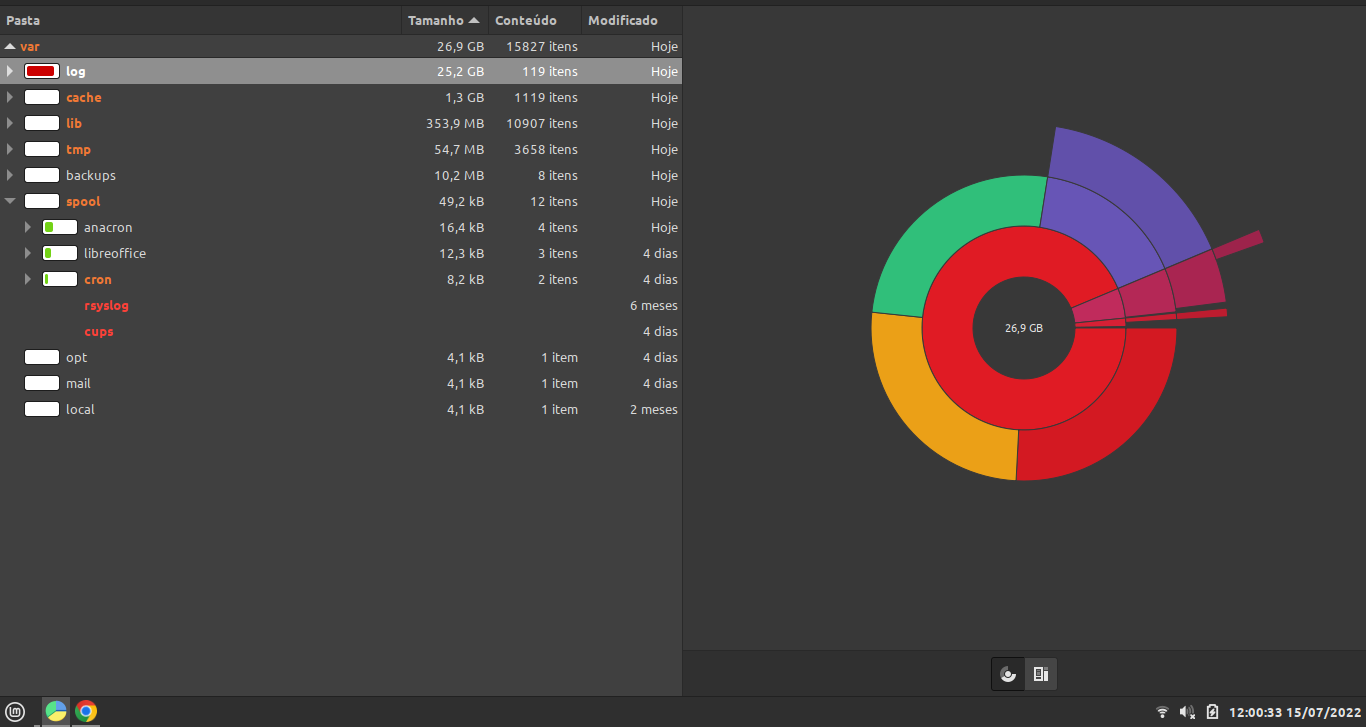Click the clock showing 12:00:33

click(1293, 712)
